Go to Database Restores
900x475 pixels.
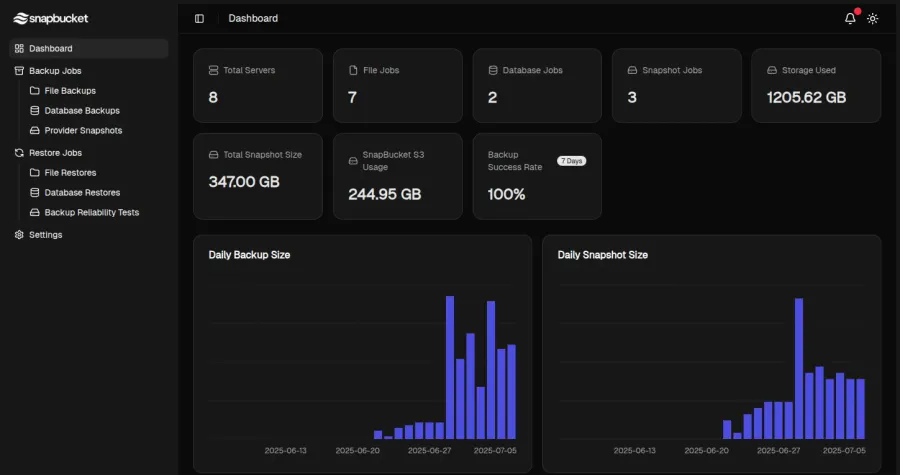click(82, 193)
